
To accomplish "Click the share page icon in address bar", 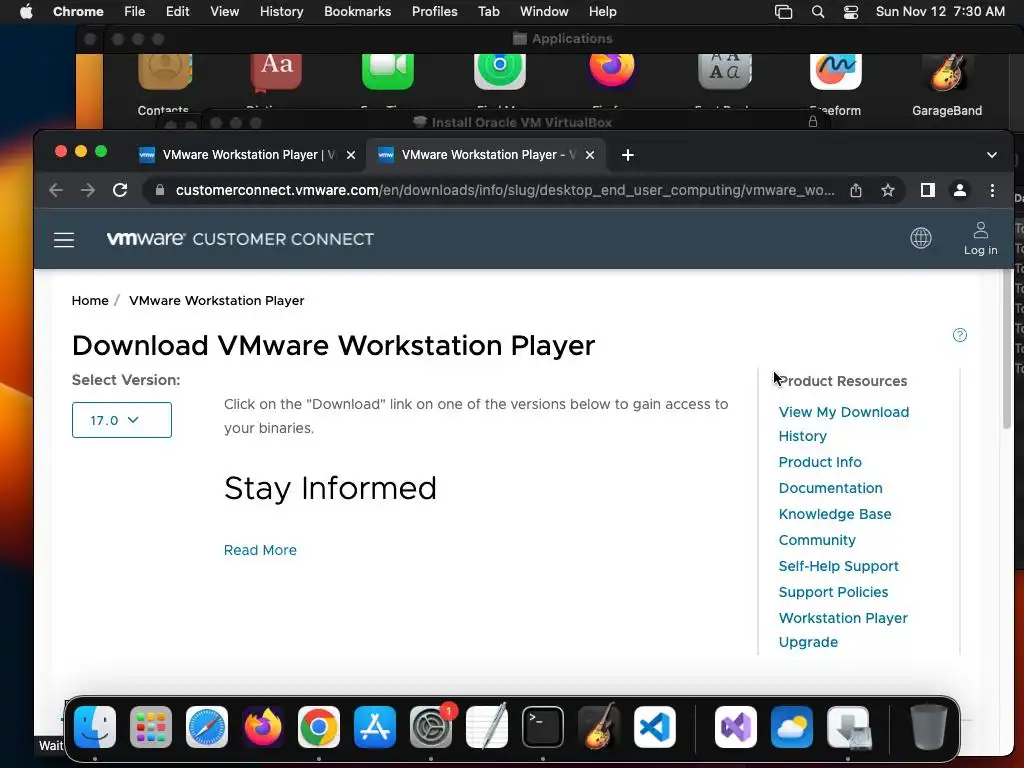I will click(x=856, y=190).
